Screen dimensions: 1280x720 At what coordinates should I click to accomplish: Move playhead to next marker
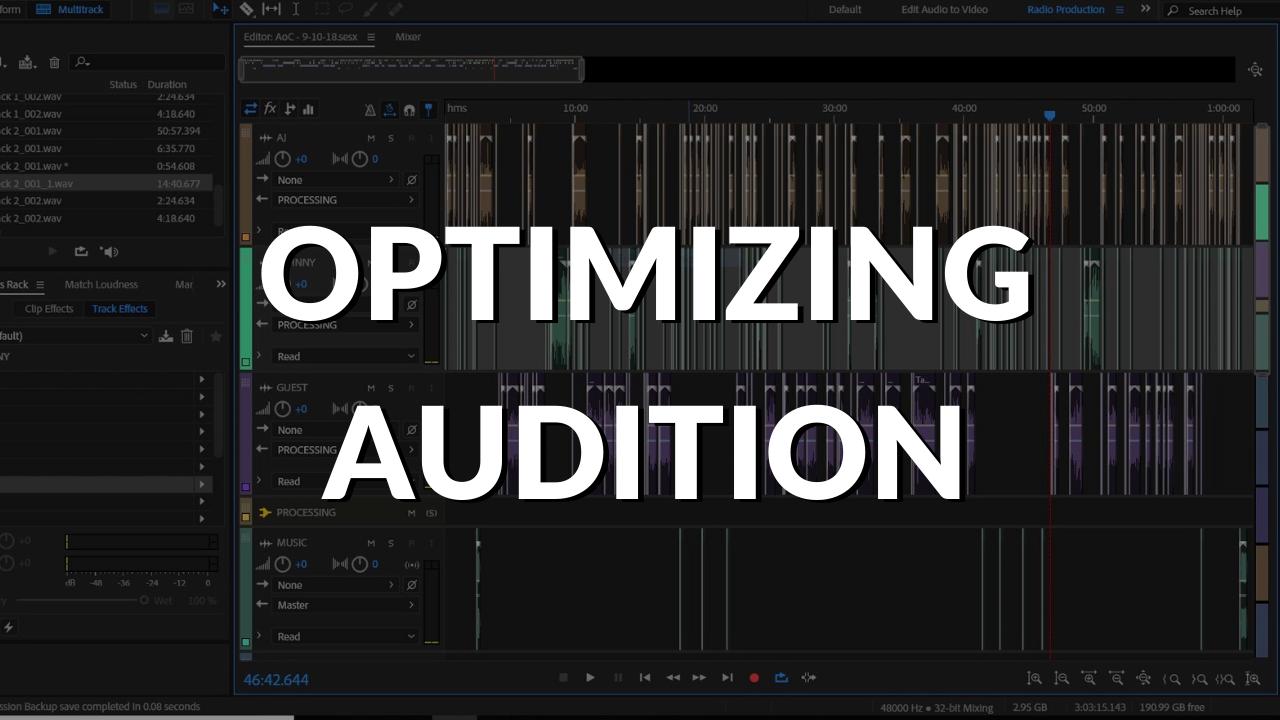pos(728,678)
